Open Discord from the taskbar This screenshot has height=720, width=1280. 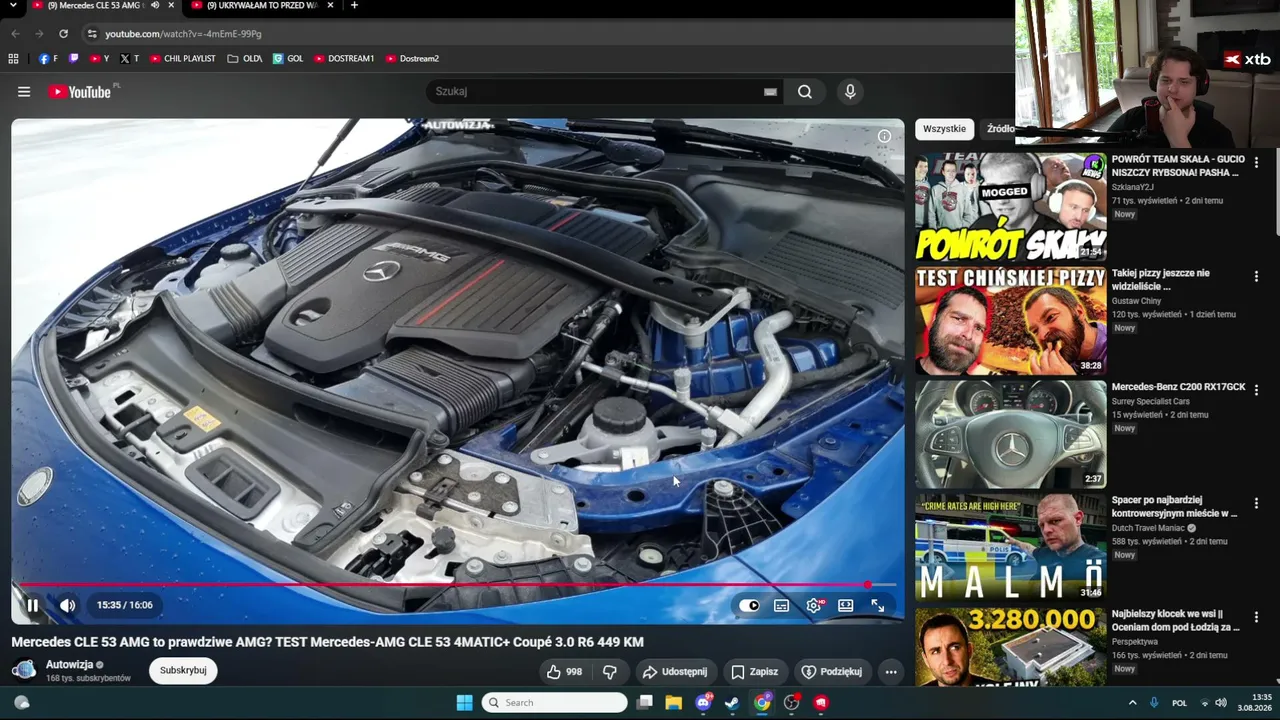703,703
